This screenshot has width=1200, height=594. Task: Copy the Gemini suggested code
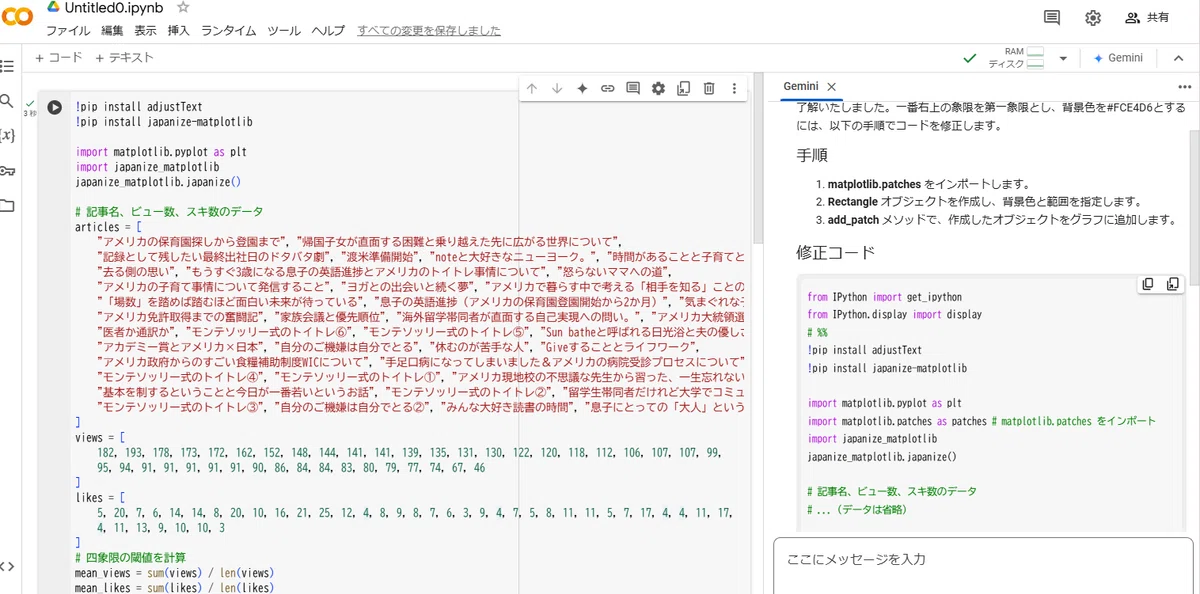[x=1148, y=285]
